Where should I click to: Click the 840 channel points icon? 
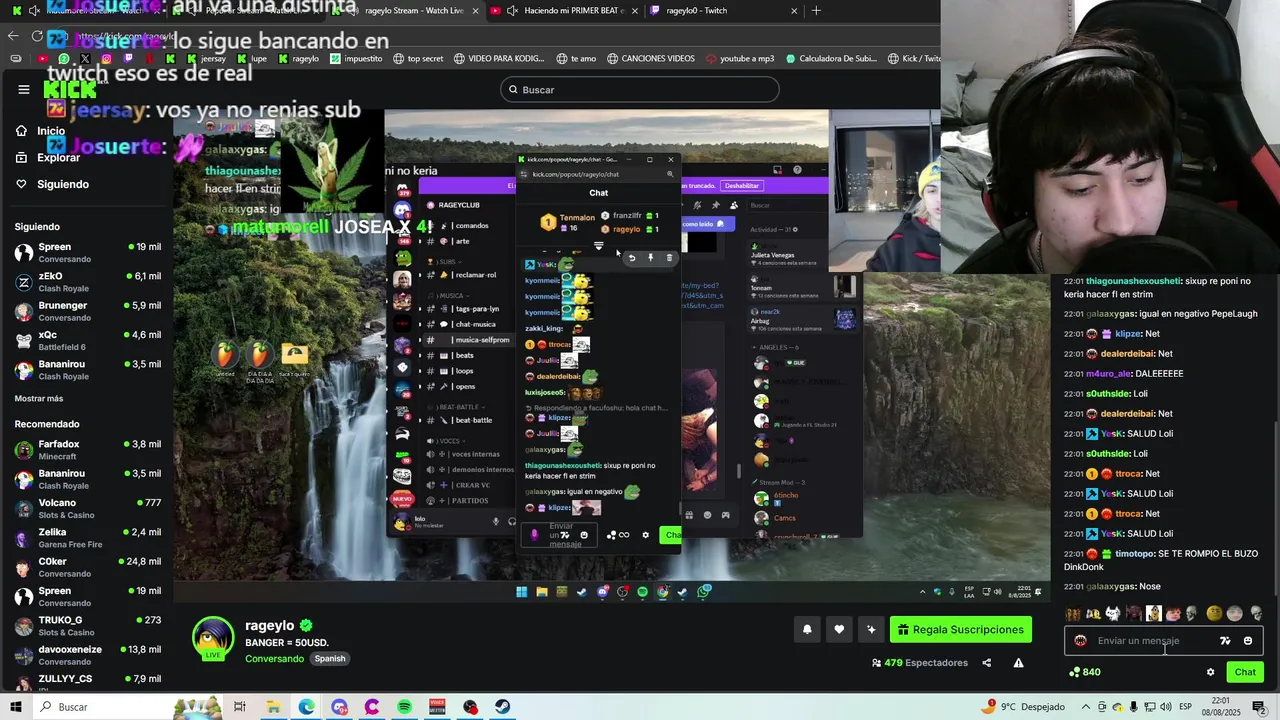[1074, 672]
